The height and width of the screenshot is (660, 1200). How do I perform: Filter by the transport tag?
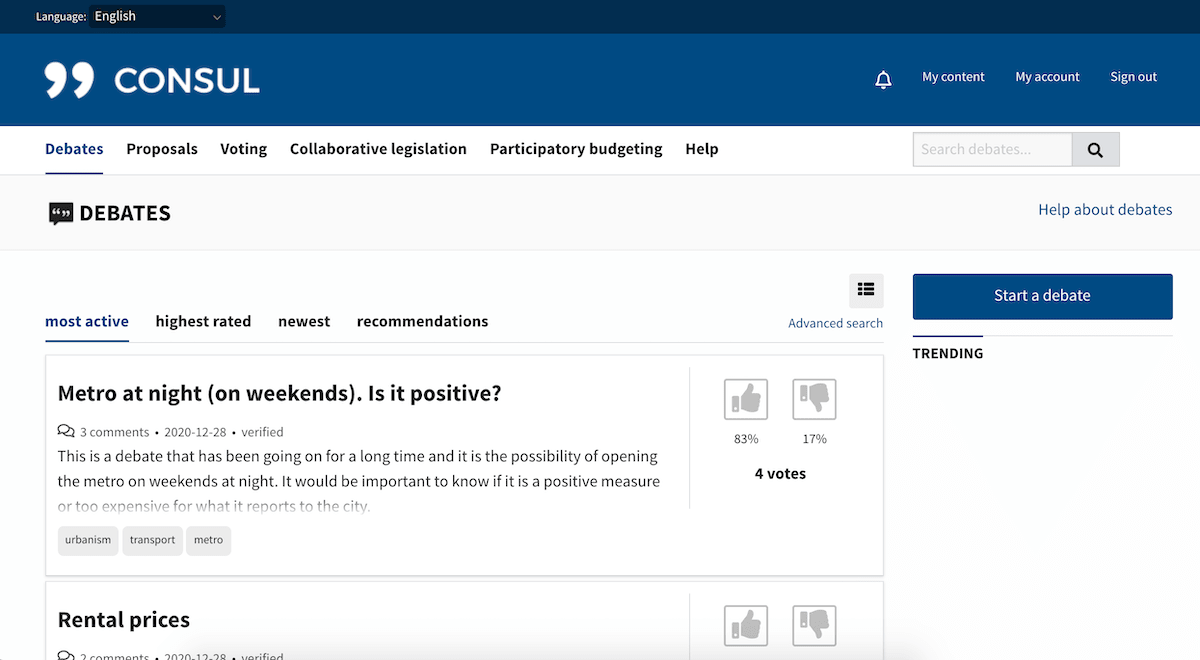(152, 540)
